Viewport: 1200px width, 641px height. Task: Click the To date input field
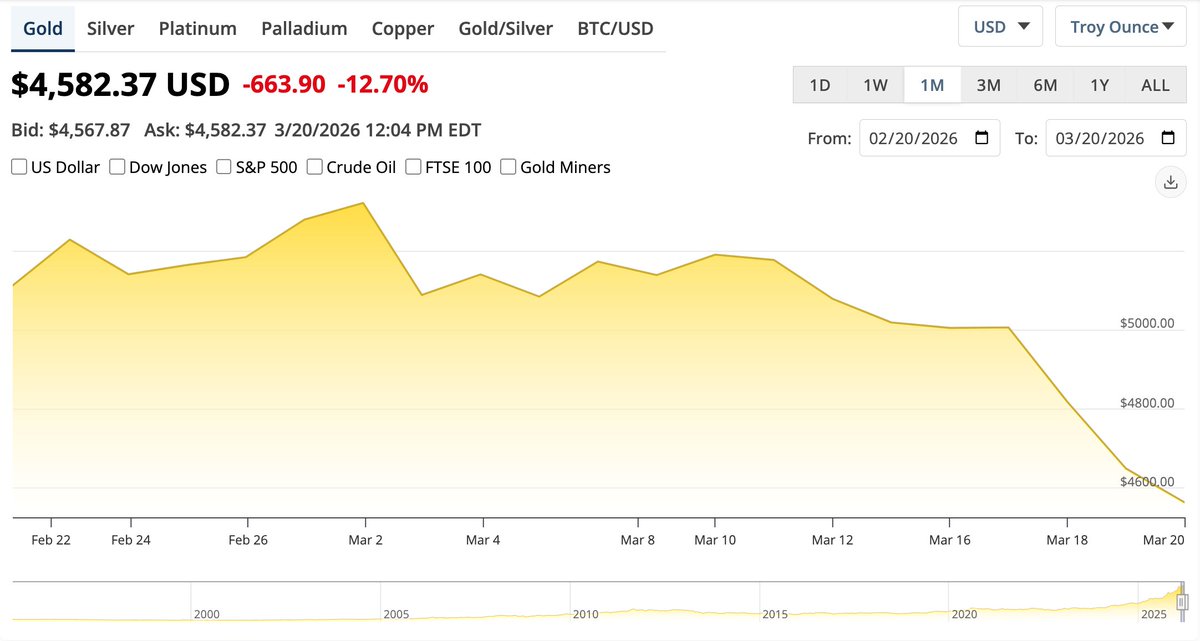(1115, 138)
